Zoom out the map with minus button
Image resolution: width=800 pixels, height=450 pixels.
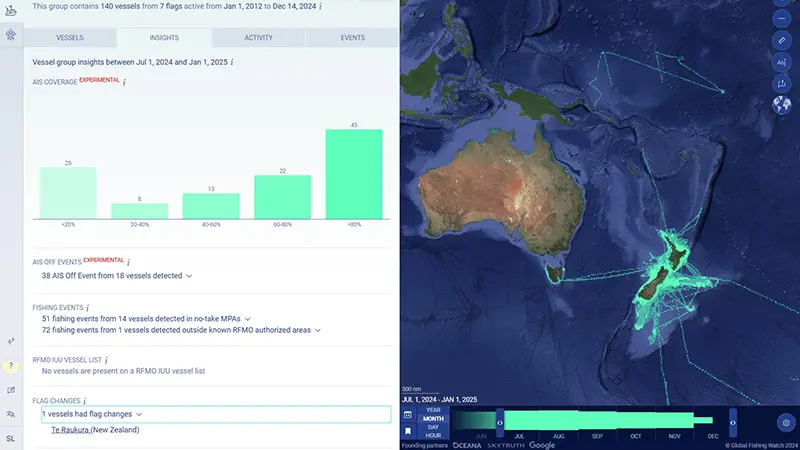pyautogui.click(x=781, y=19)
